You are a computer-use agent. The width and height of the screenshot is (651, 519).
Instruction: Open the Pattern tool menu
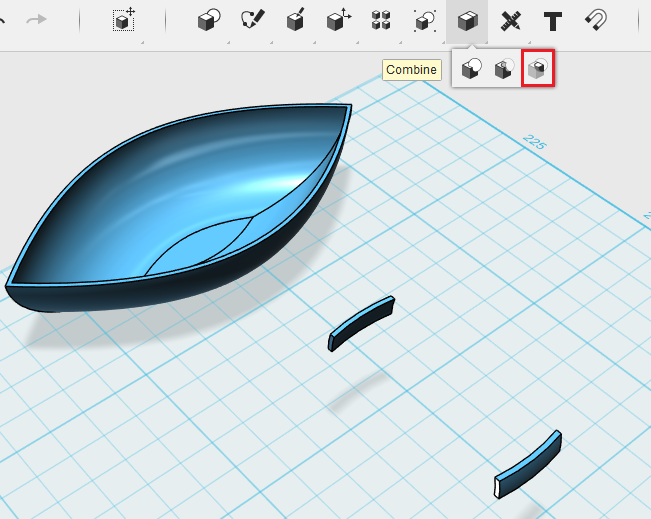click(x=381, y=20)
